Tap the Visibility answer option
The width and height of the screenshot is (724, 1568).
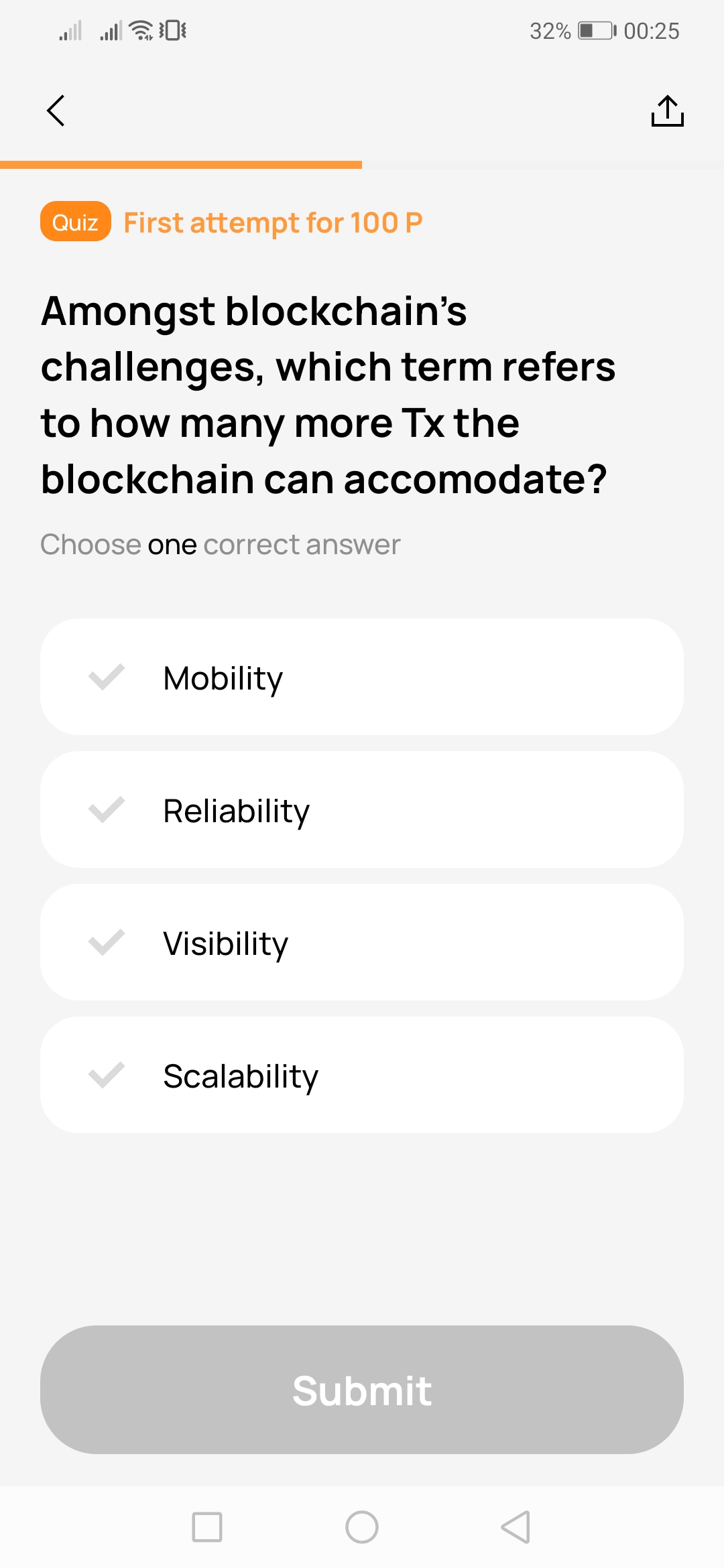point(362,943)
